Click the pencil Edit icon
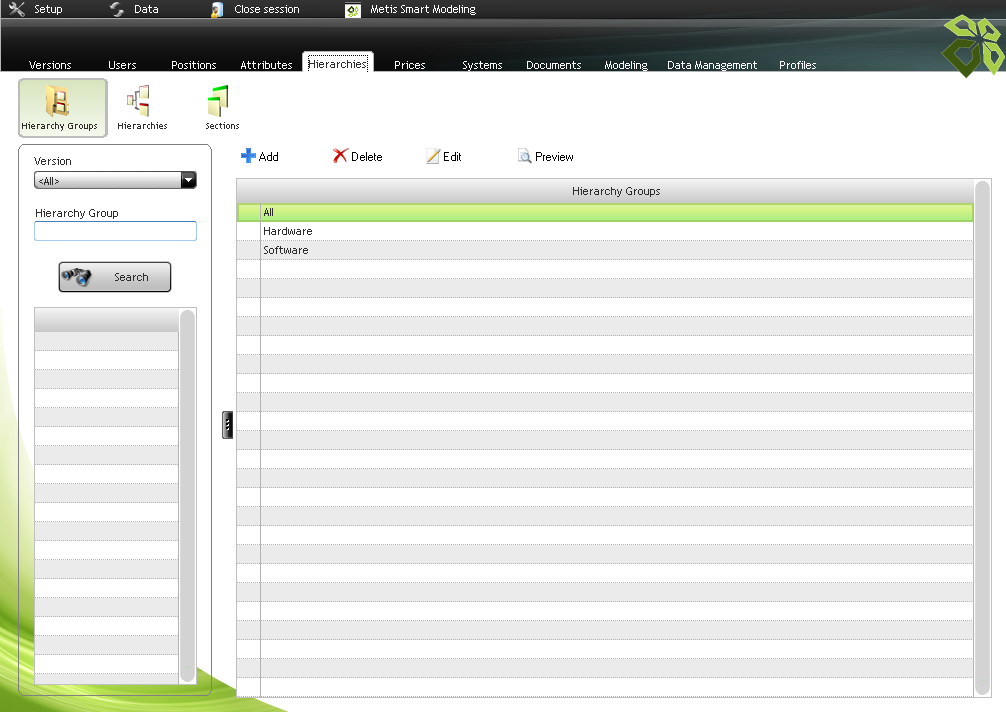Screen dimensions: 1006x712 point(433,157)
